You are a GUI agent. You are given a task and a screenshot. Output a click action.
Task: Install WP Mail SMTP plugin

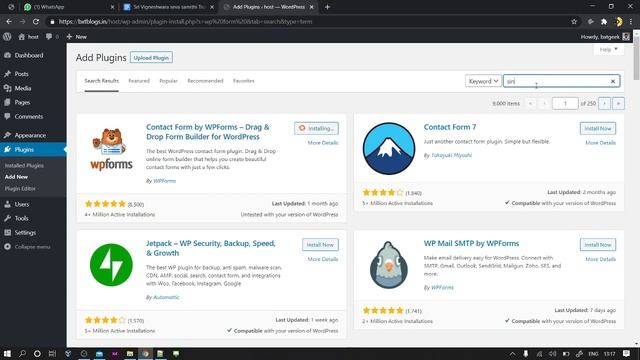pyautogui.click(x=598, y=245)
